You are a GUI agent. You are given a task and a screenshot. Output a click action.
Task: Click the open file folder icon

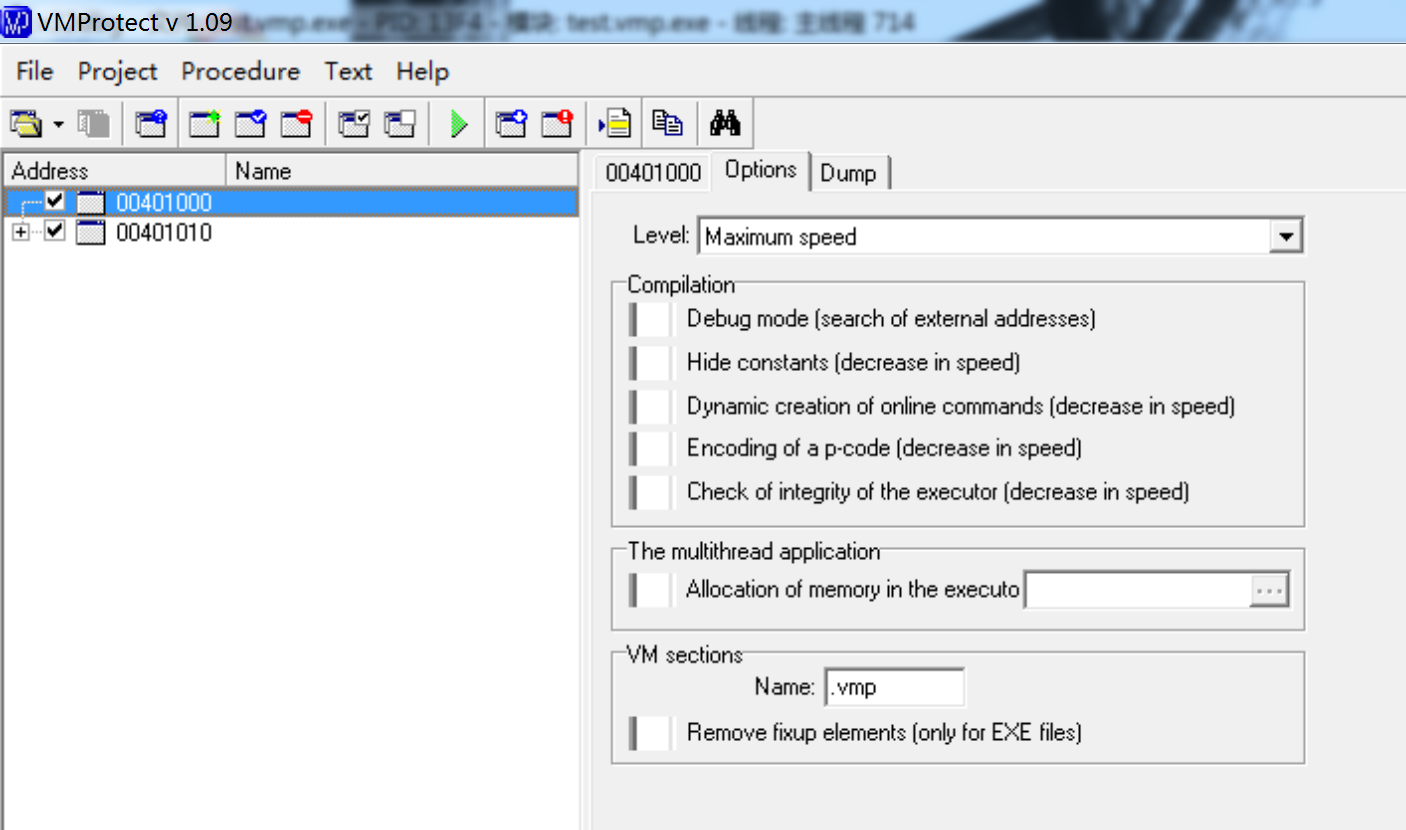pyautogui.click(x=26, y=124)
